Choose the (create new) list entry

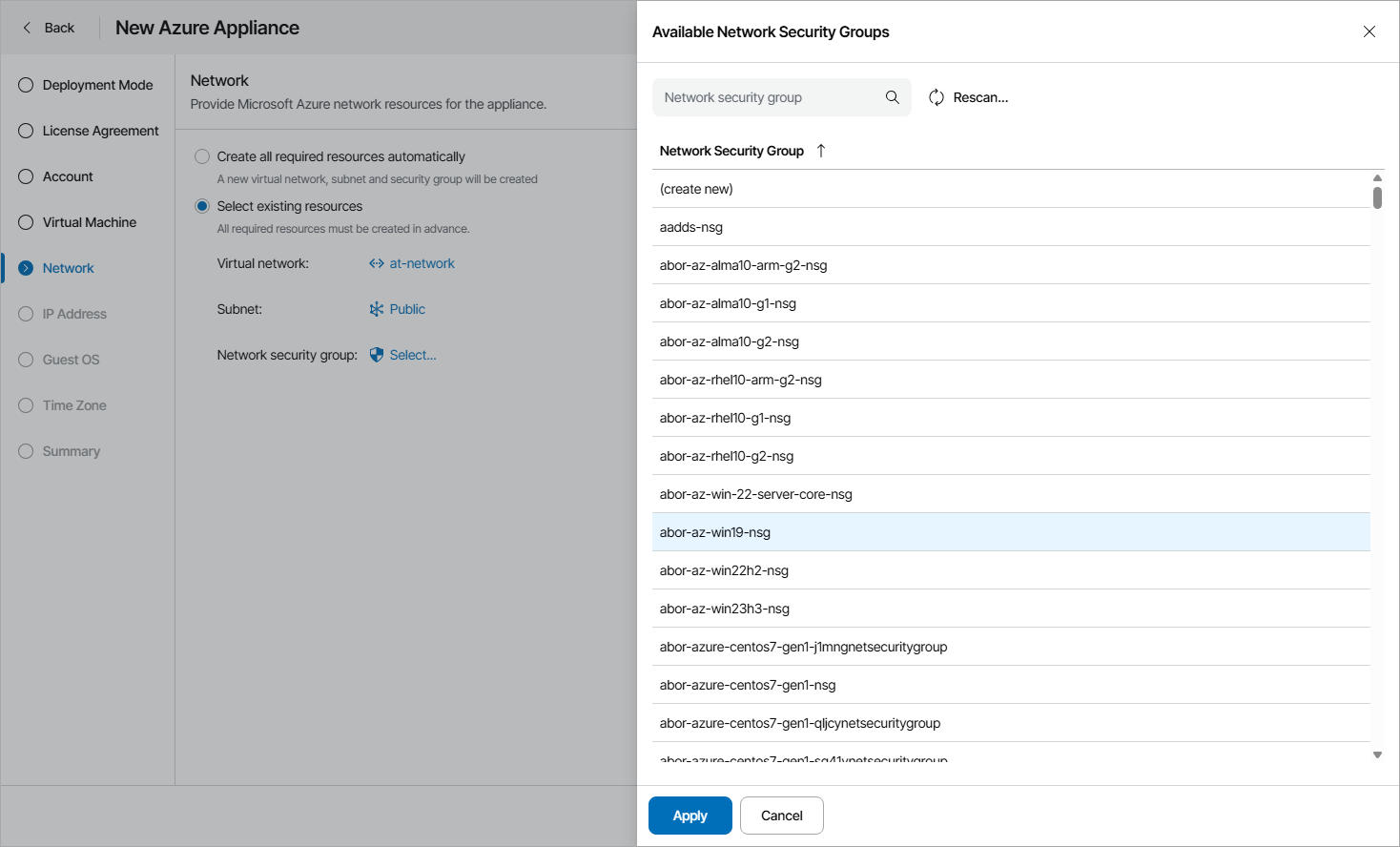[696, 189]
